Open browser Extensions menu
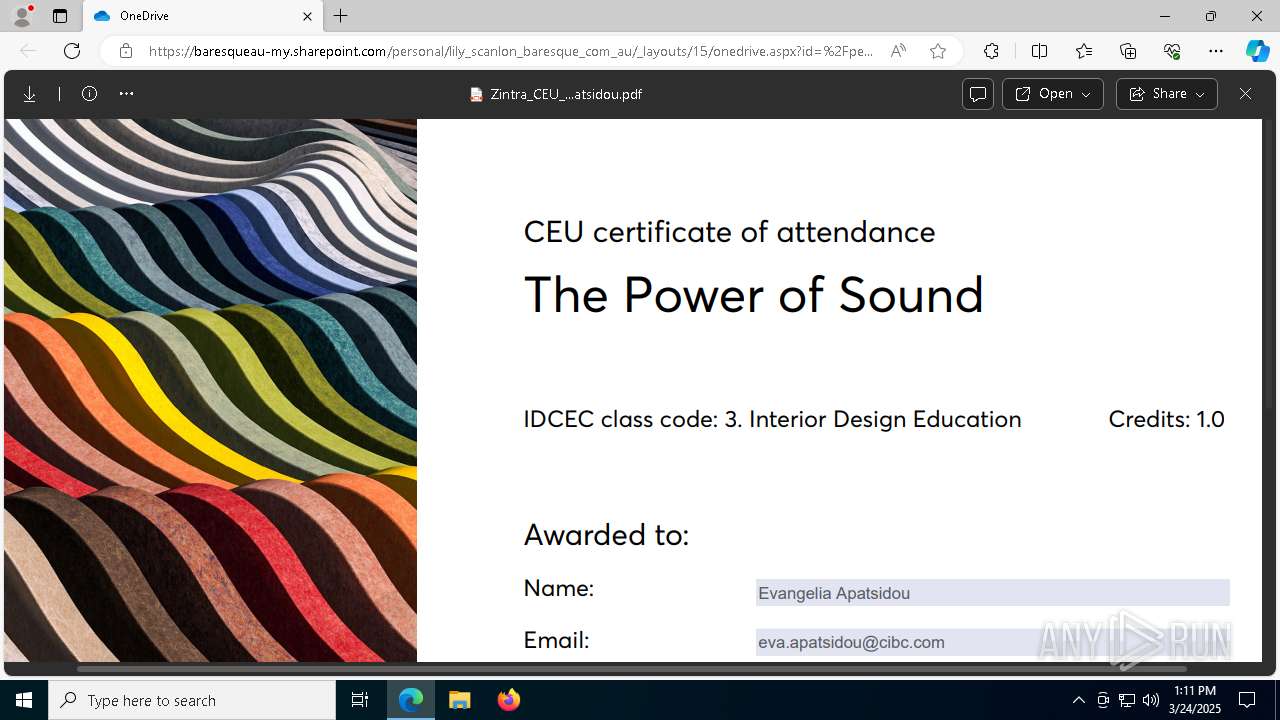Image resolution: width=1280 pixels, height=720 pixels. (x=991, y=51)
